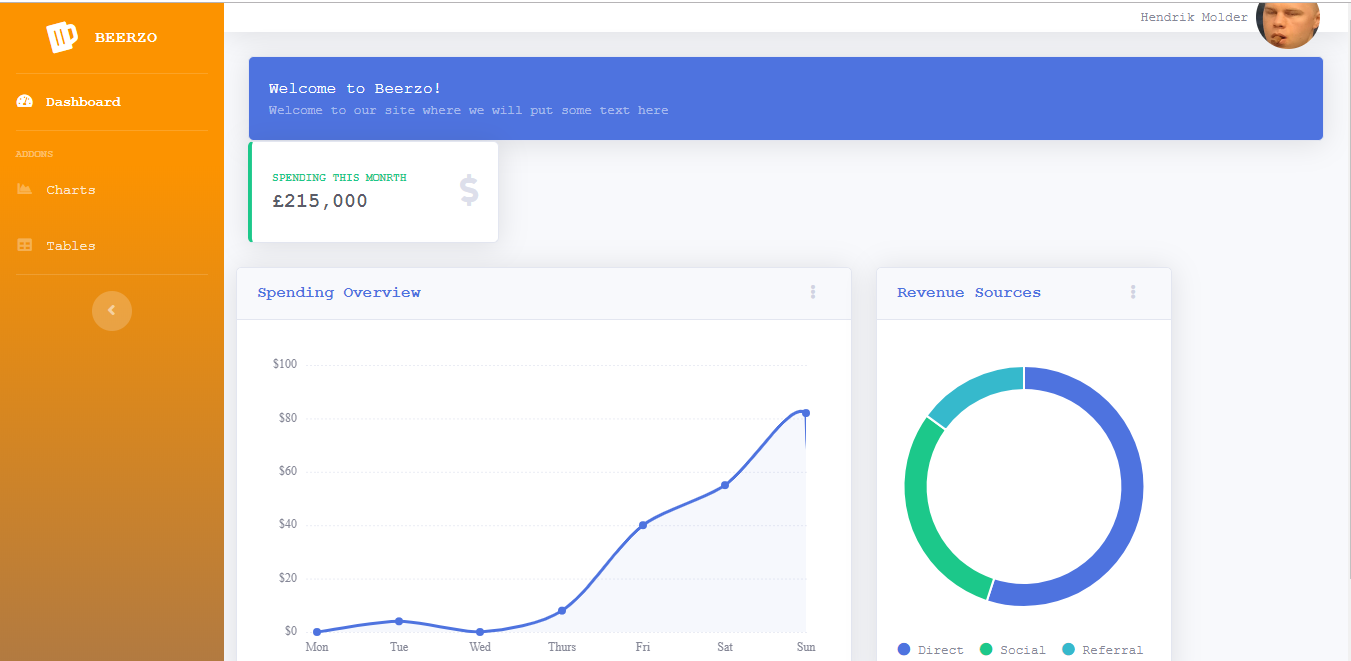The width and height of the screenshot is (1351, 661).
Task: Click the welcome banner subtitle text
Action: coord(469,110)
